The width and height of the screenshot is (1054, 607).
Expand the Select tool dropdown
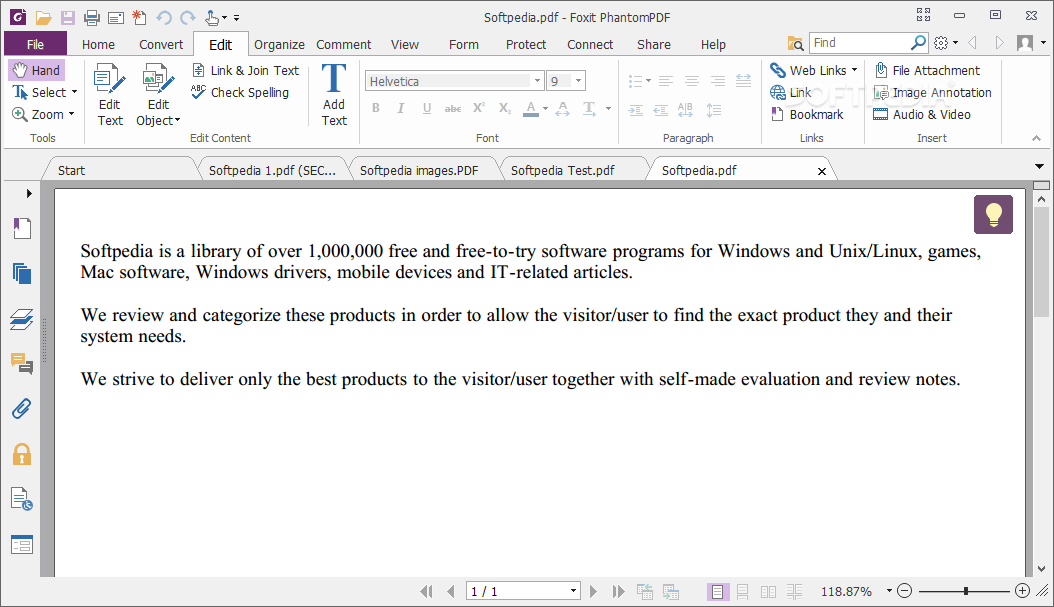click(75, 92)
